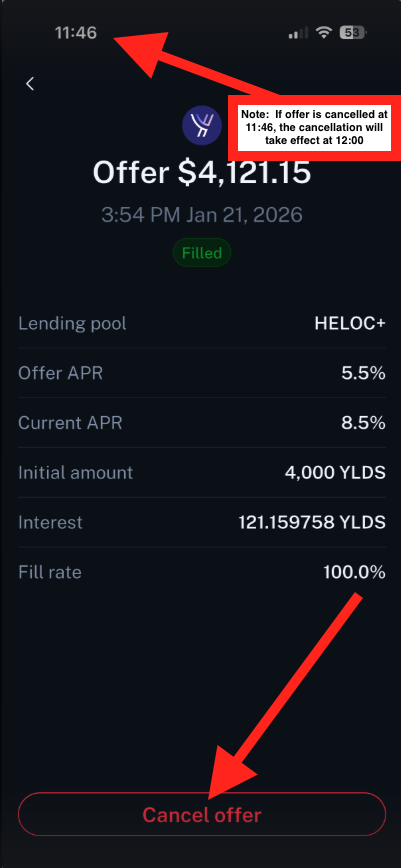401x868 pixels.
Task: Tap the HELOC+ pool value
Action: [x=350, y=323]
